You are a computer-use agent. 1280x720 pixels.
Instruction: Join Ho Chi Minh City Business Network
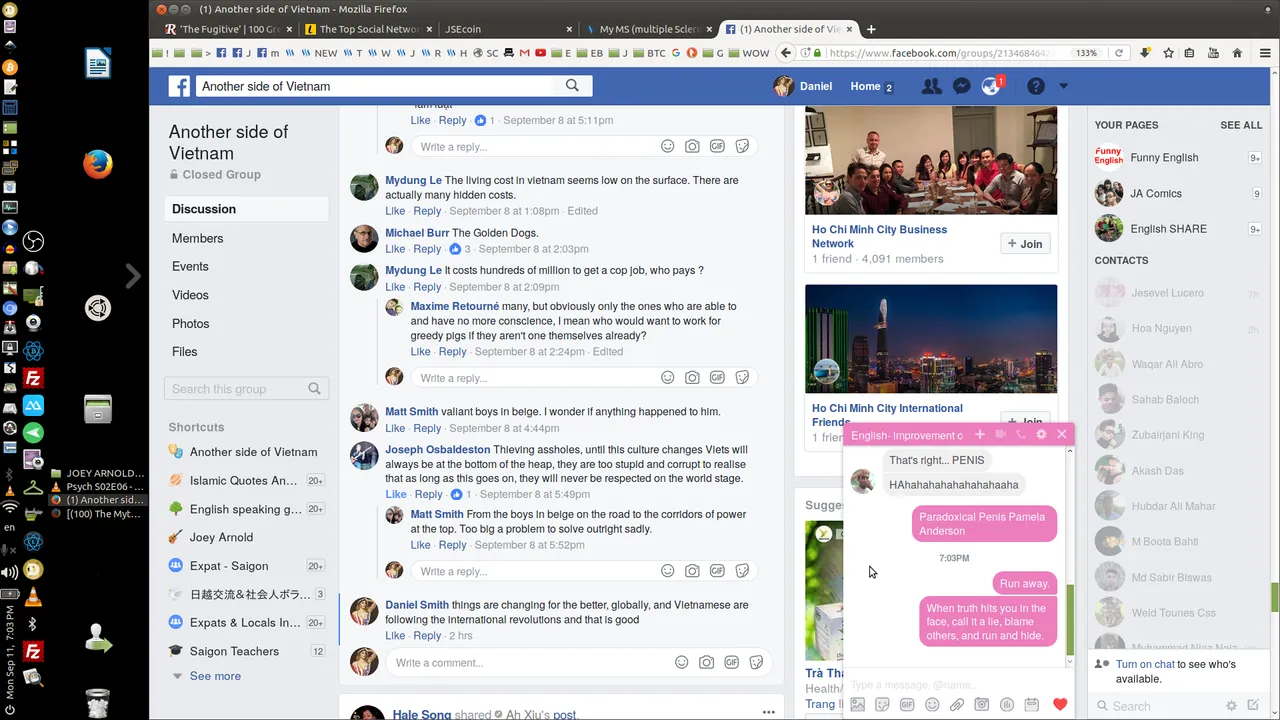point(1025,244)
